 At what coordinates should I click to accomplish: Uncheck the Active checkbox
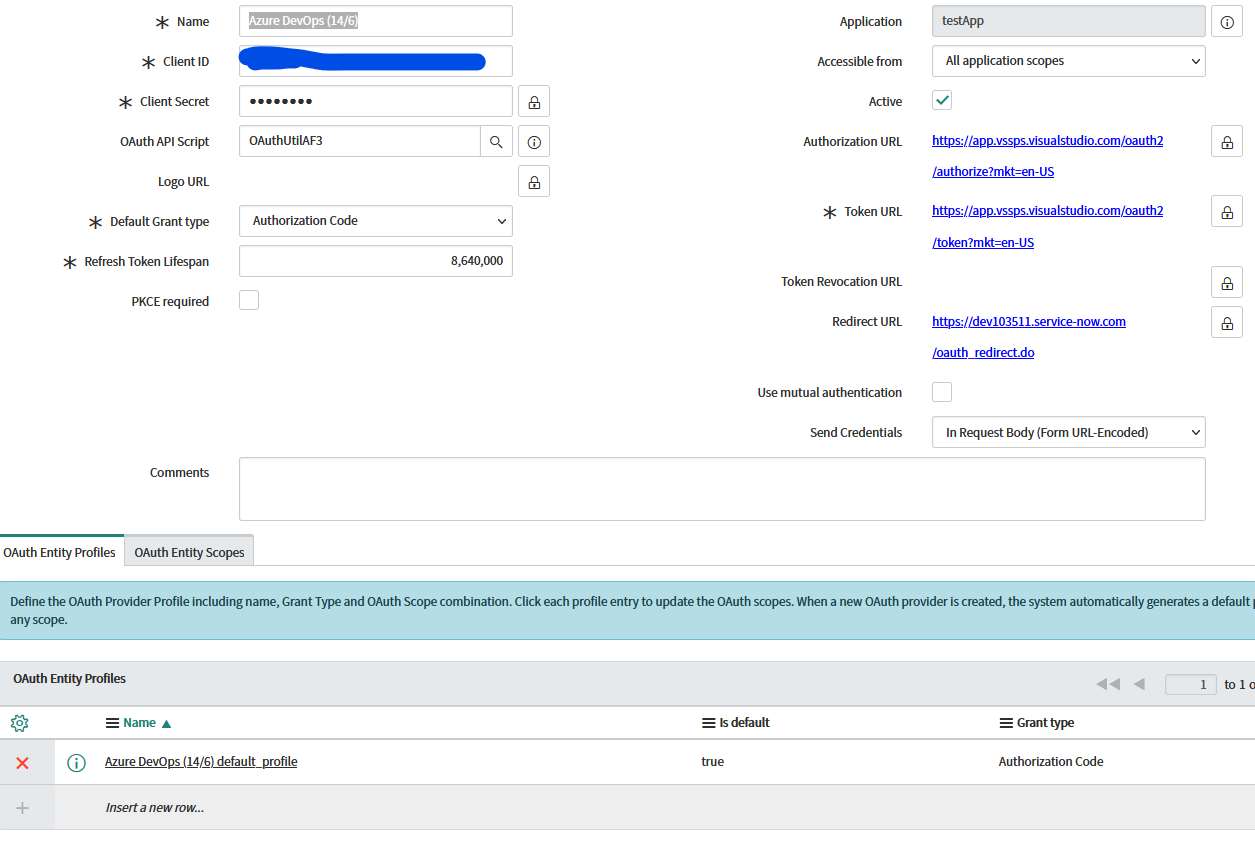click(942, 100)
